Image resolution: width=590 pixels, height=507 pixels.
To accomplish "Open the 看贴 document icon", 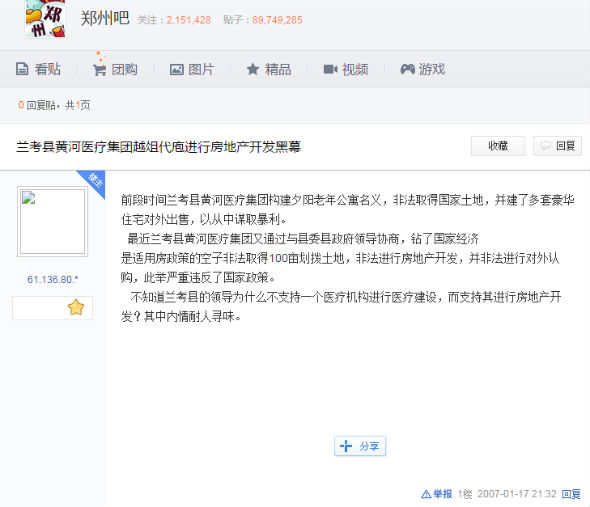I will coord(22,69).
